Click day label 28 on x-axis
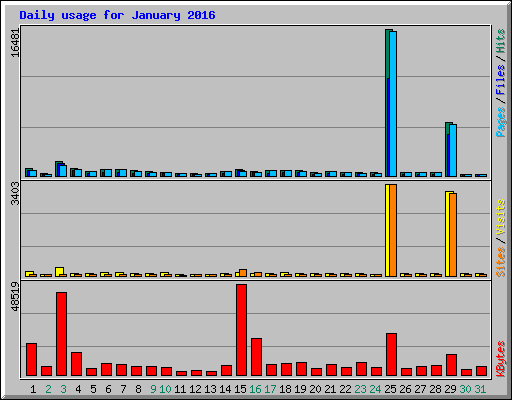This screenshot has height=400, width=512. [435, 389]
